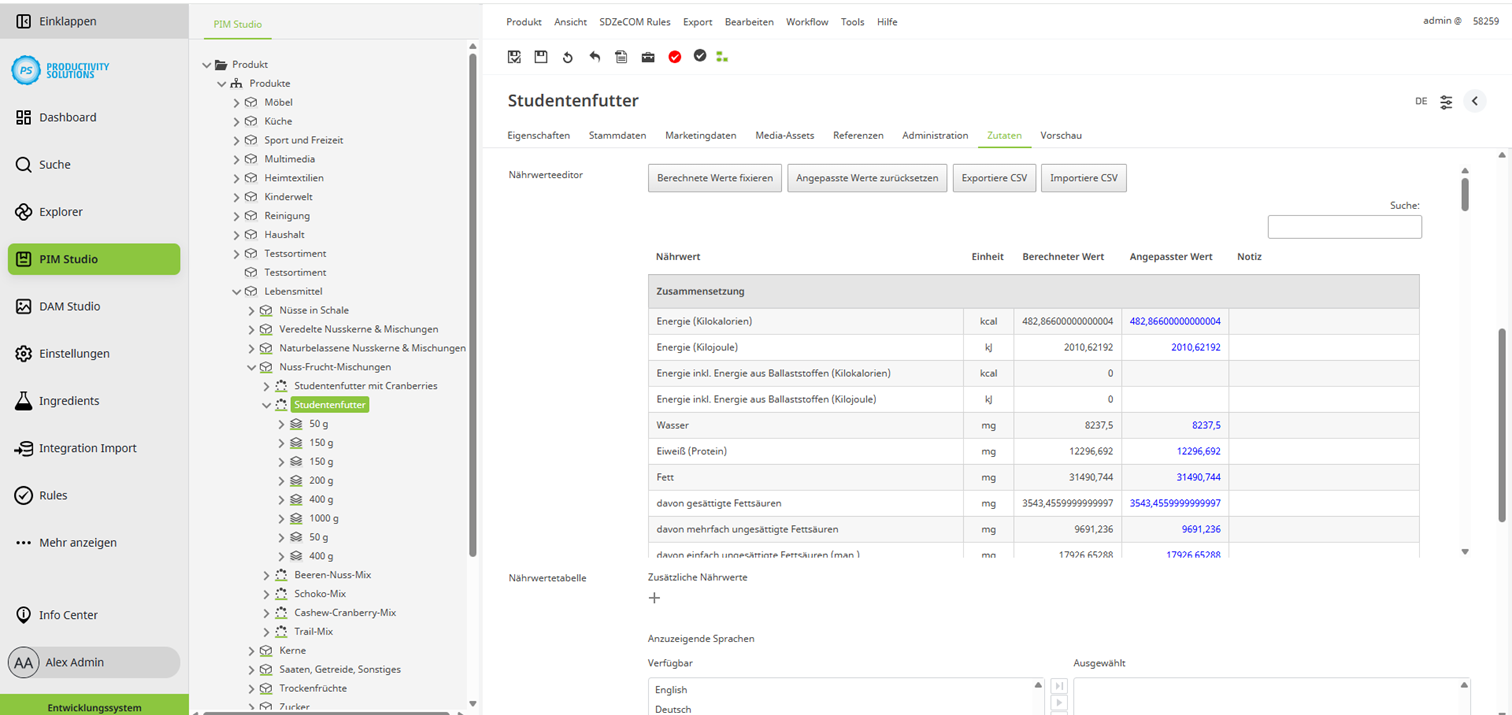Viewport: 1512px width, 715px height.
Task: Open the filter settings icon next to DE
Action: [1446, 101]
